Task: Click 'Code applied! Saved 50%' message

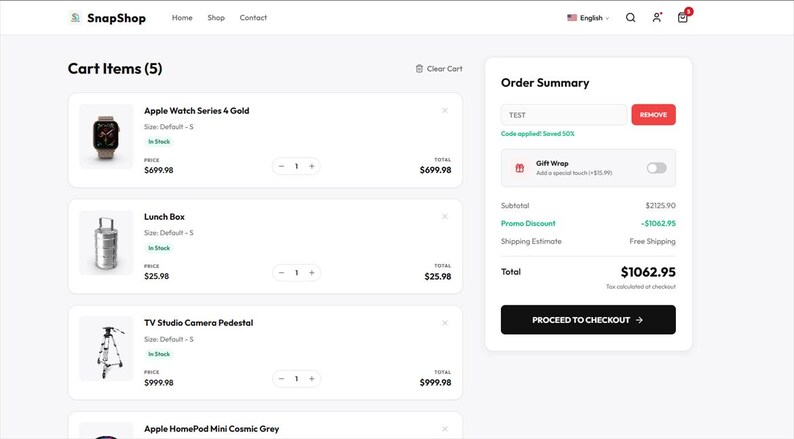Action: point(538,134)
